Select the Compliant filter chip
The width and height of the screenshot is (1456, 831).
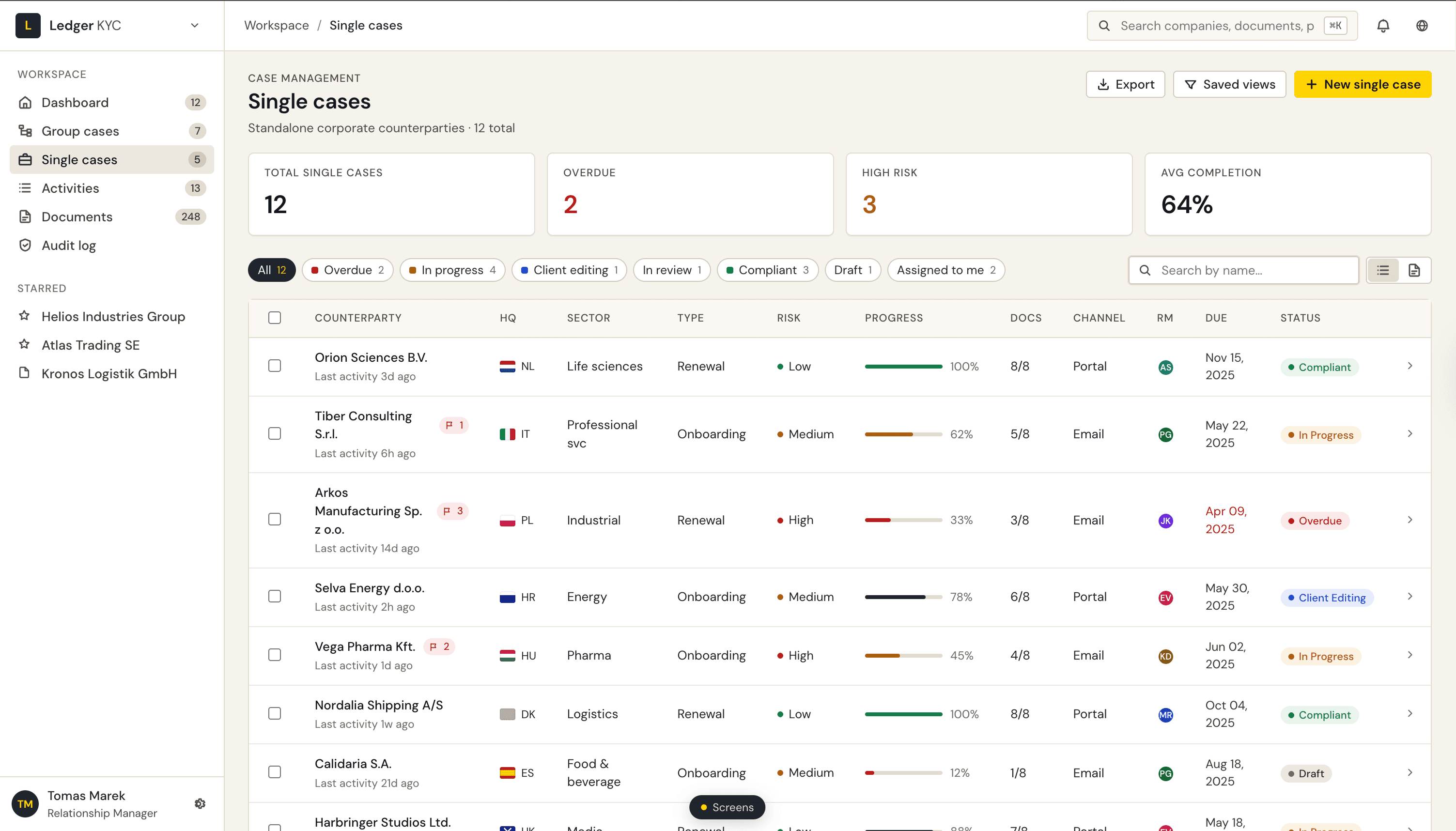pyautogui.click(x=767, y=270)
